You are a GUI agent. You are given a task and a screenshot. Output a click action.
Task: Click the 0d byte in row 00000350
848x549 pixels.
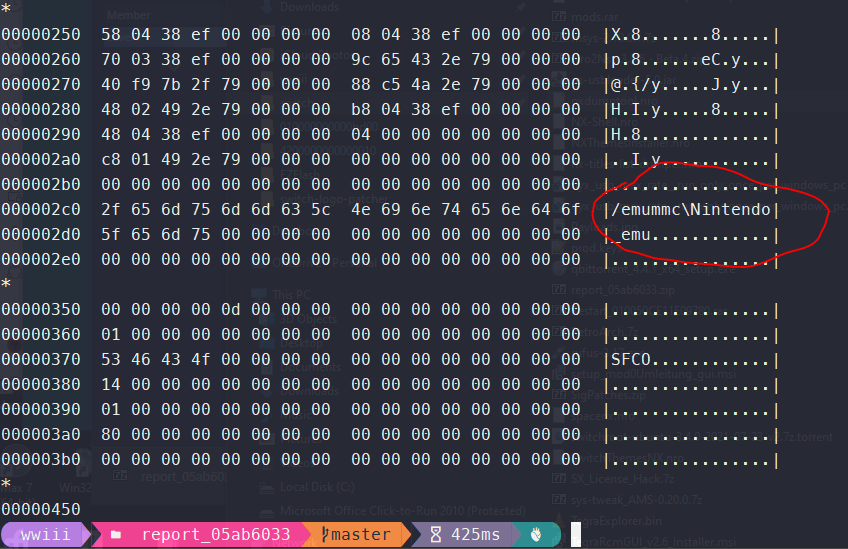pos(230,309)
